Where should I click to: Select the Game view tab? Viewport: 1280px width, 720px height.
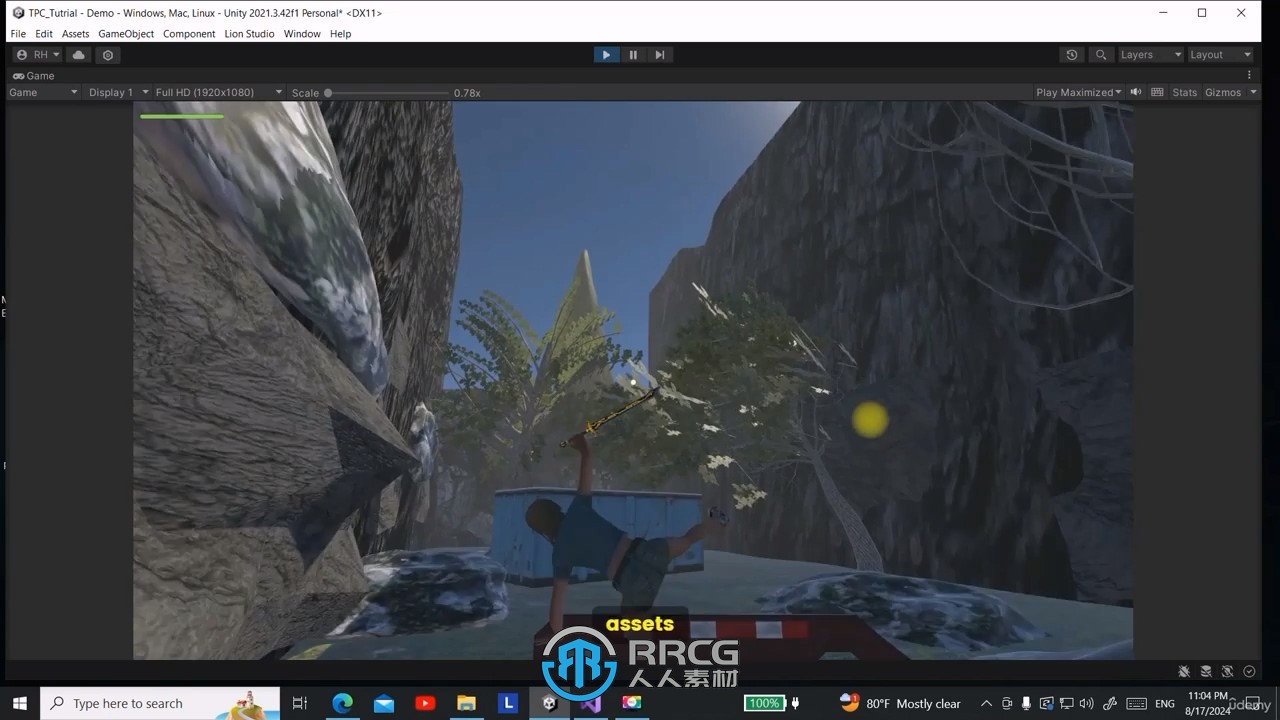click(x=34, y=76)
